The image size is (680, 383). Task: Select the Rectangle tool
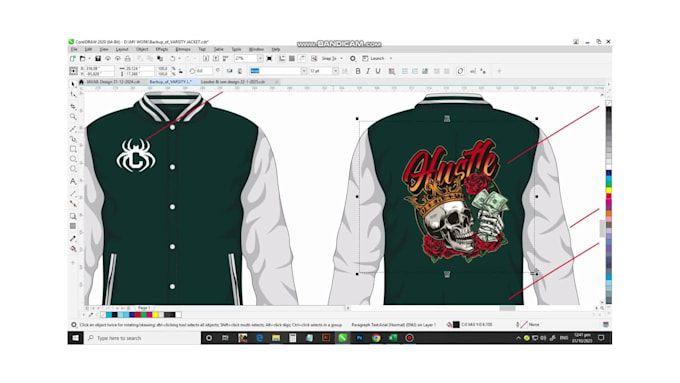[x=73, y=149]
